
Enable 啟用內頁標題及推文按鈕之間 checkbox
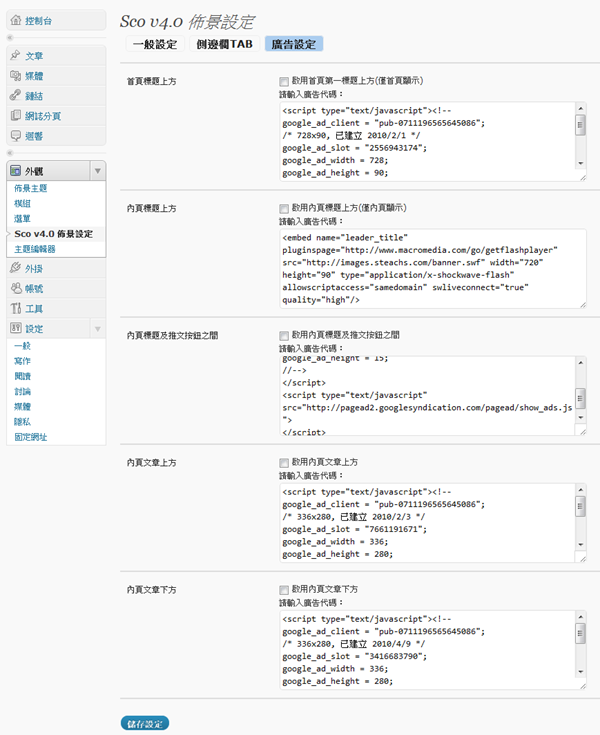point(284,336)
